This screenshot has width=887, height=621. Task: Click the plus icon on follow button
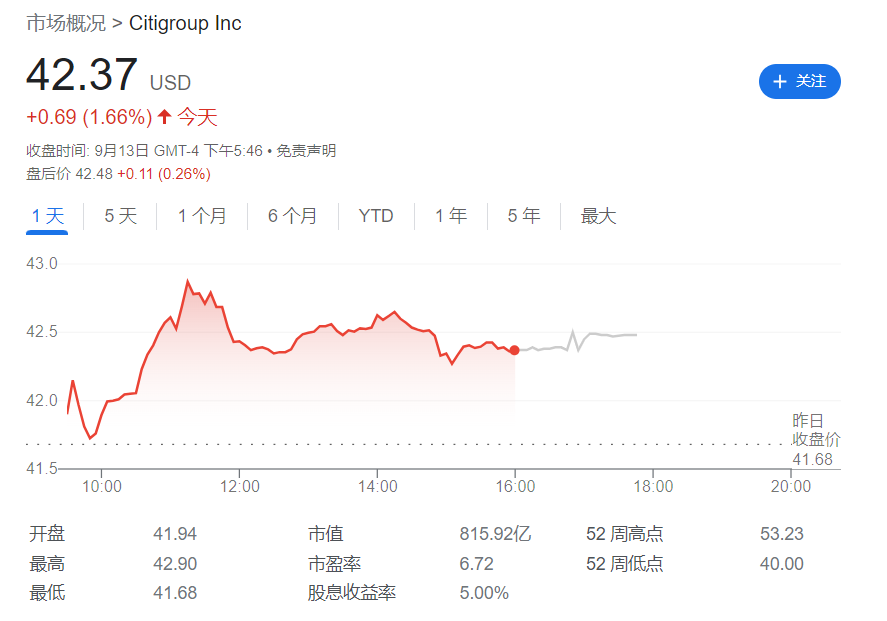click(780, 82)
